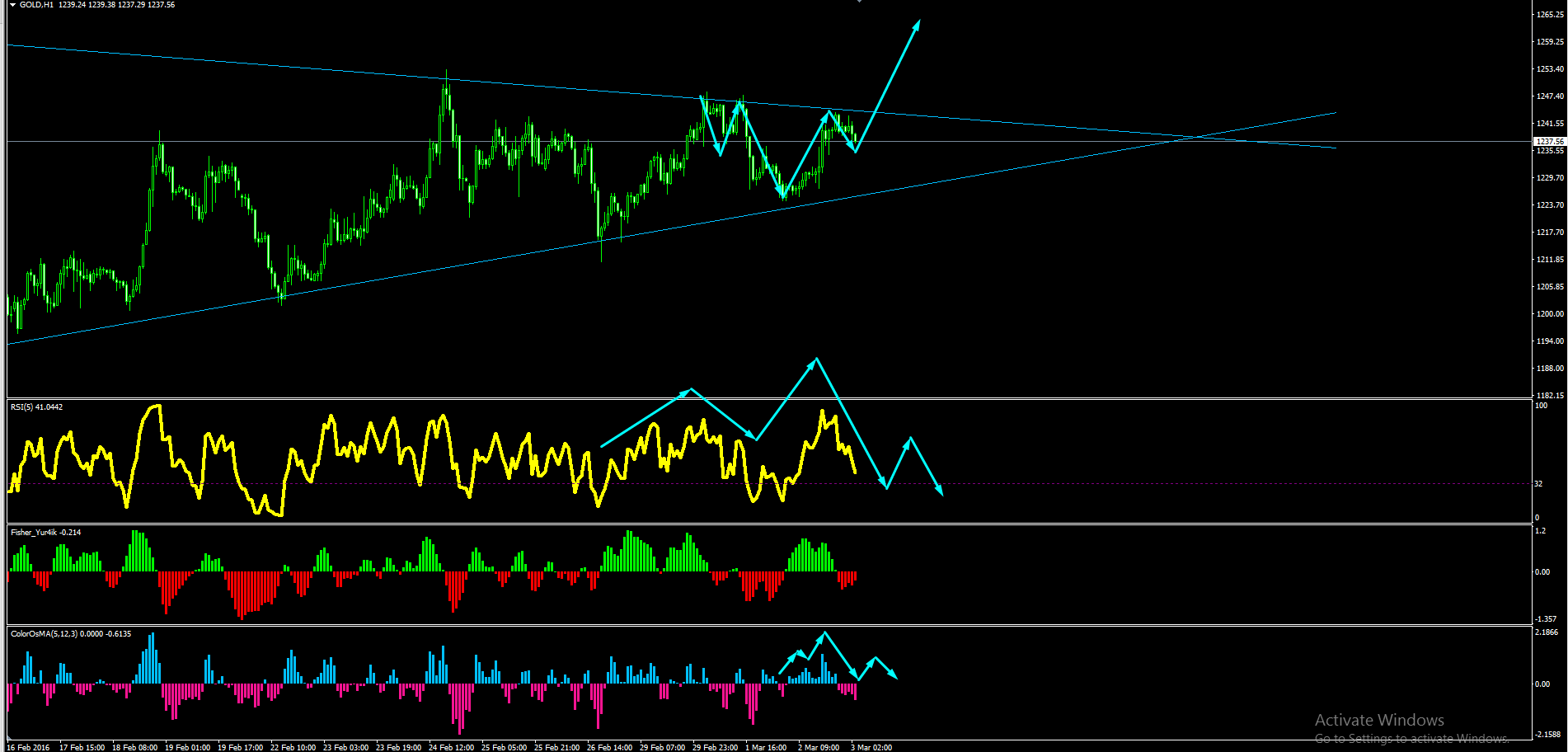
Task: Click the large upward cyan breakout arrowhead
Action: point(916,25)
